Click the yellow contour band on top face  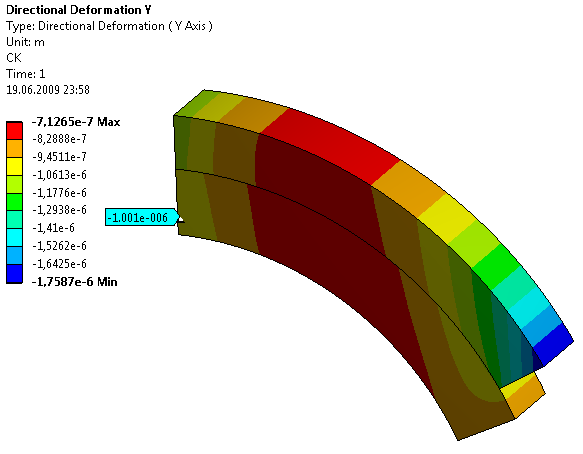(x=447, y=219)
